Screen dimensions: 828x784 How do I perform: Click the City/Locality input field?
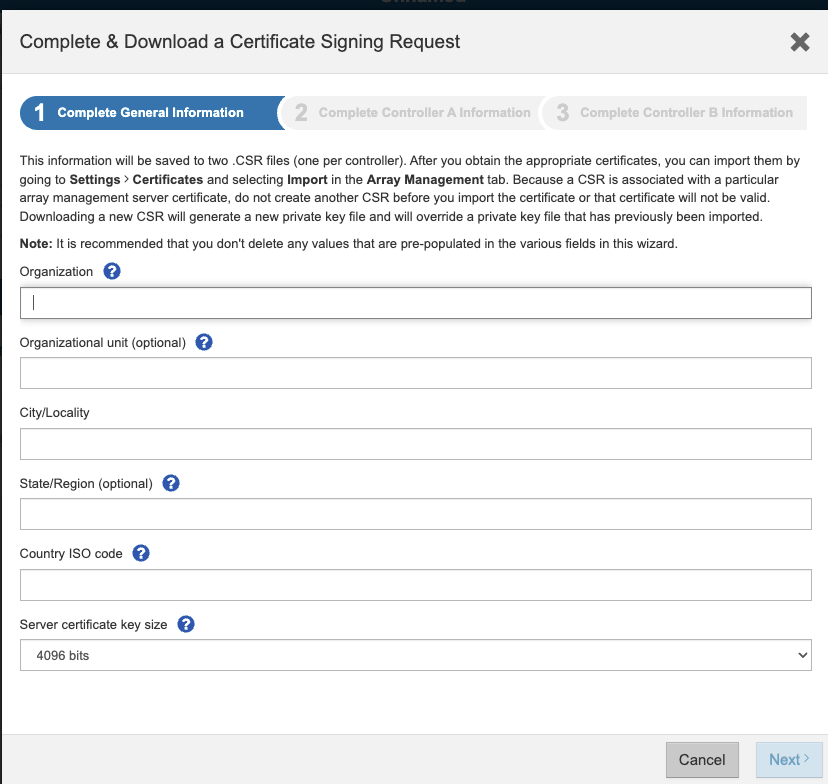415,444
